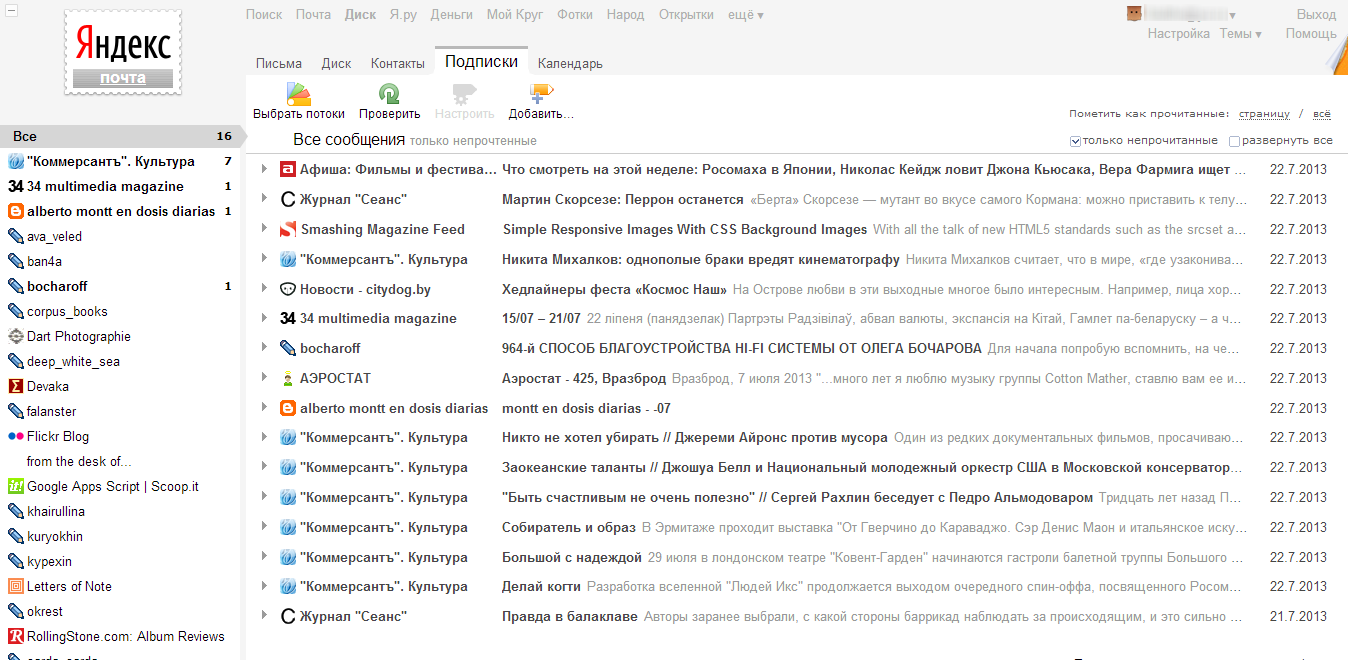Expand the 'Никто не хотел убирать' message

tap(264, 437)
